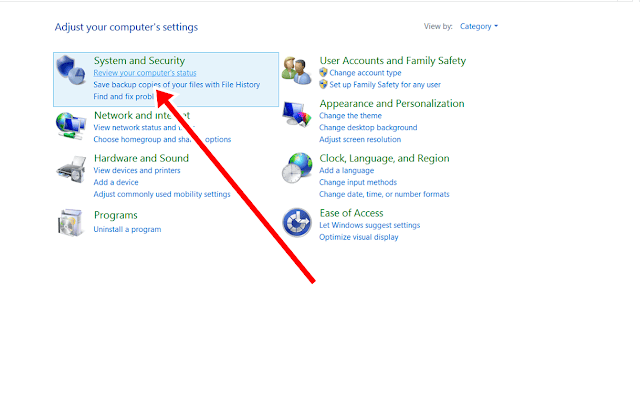This screenshot has height=420, width=640.
Task: Open System and Security heading
Action: pyautogui.click(x=139, y=60)
